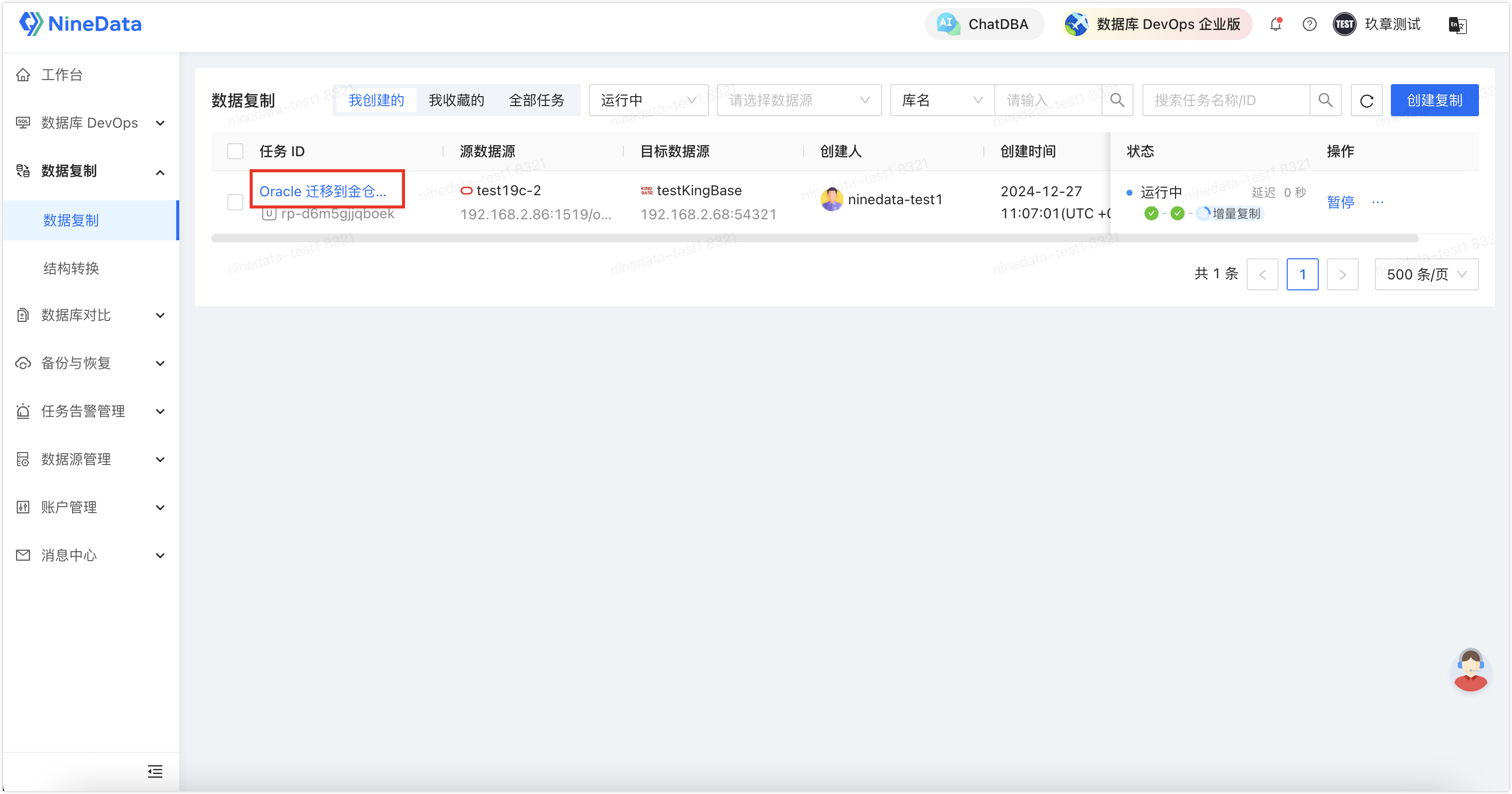Click KingBase icon beside testKingBase
Screen dimensions: 1512x794
pos(646,191)
